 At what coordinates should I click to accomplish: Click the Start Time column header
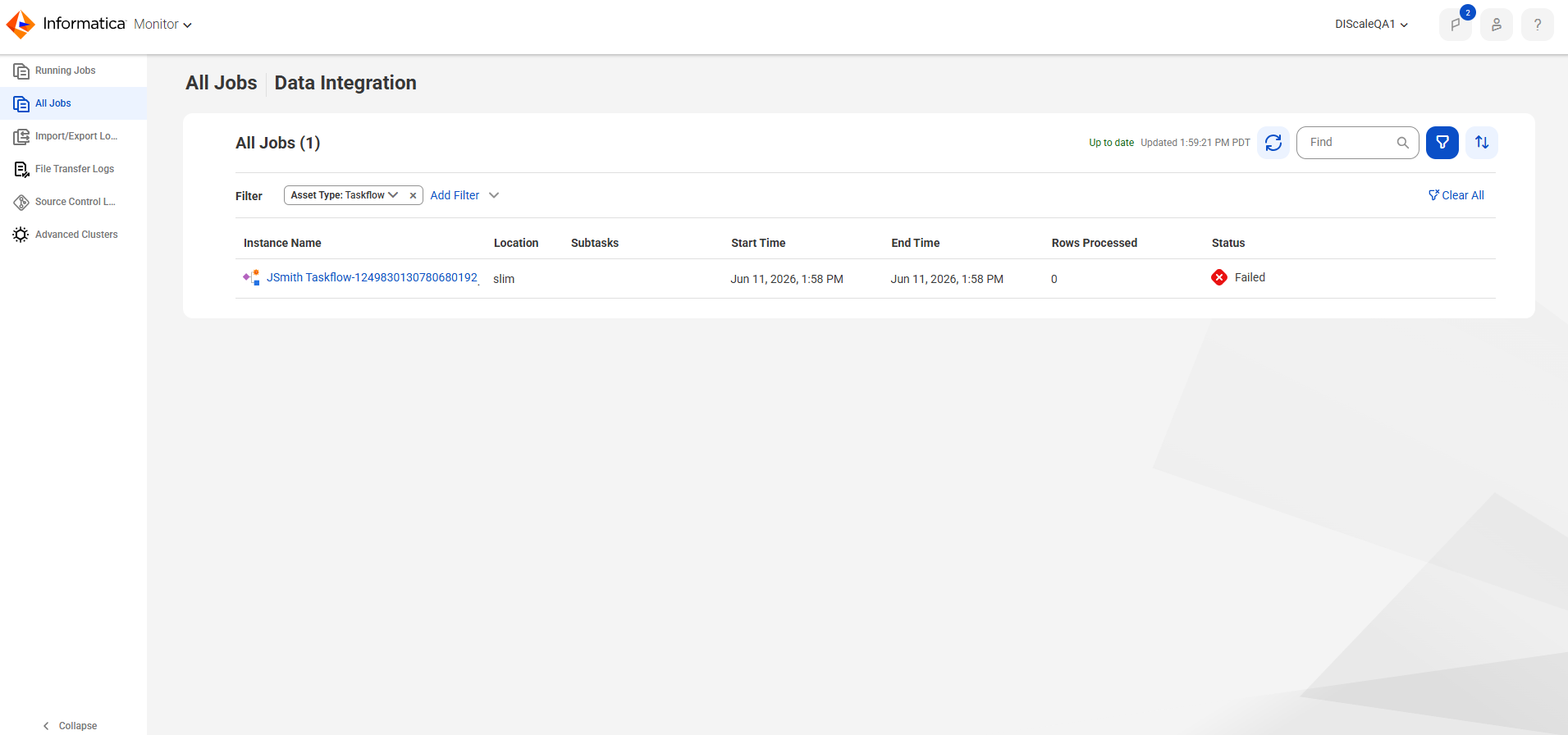click(x=758, y=243)
